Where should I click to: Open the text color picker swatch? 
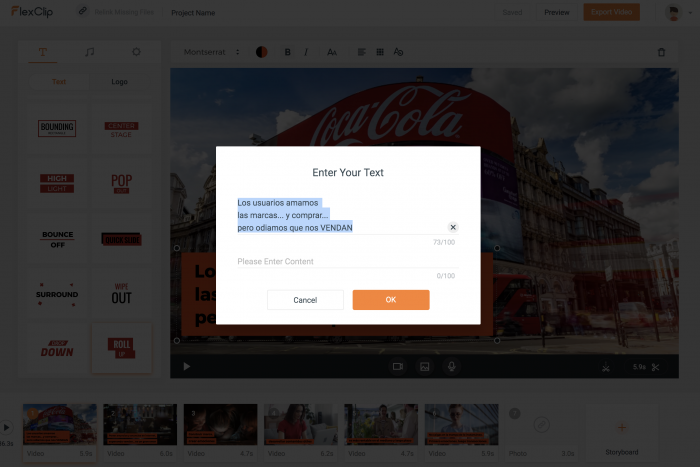[x=262, y=52]
